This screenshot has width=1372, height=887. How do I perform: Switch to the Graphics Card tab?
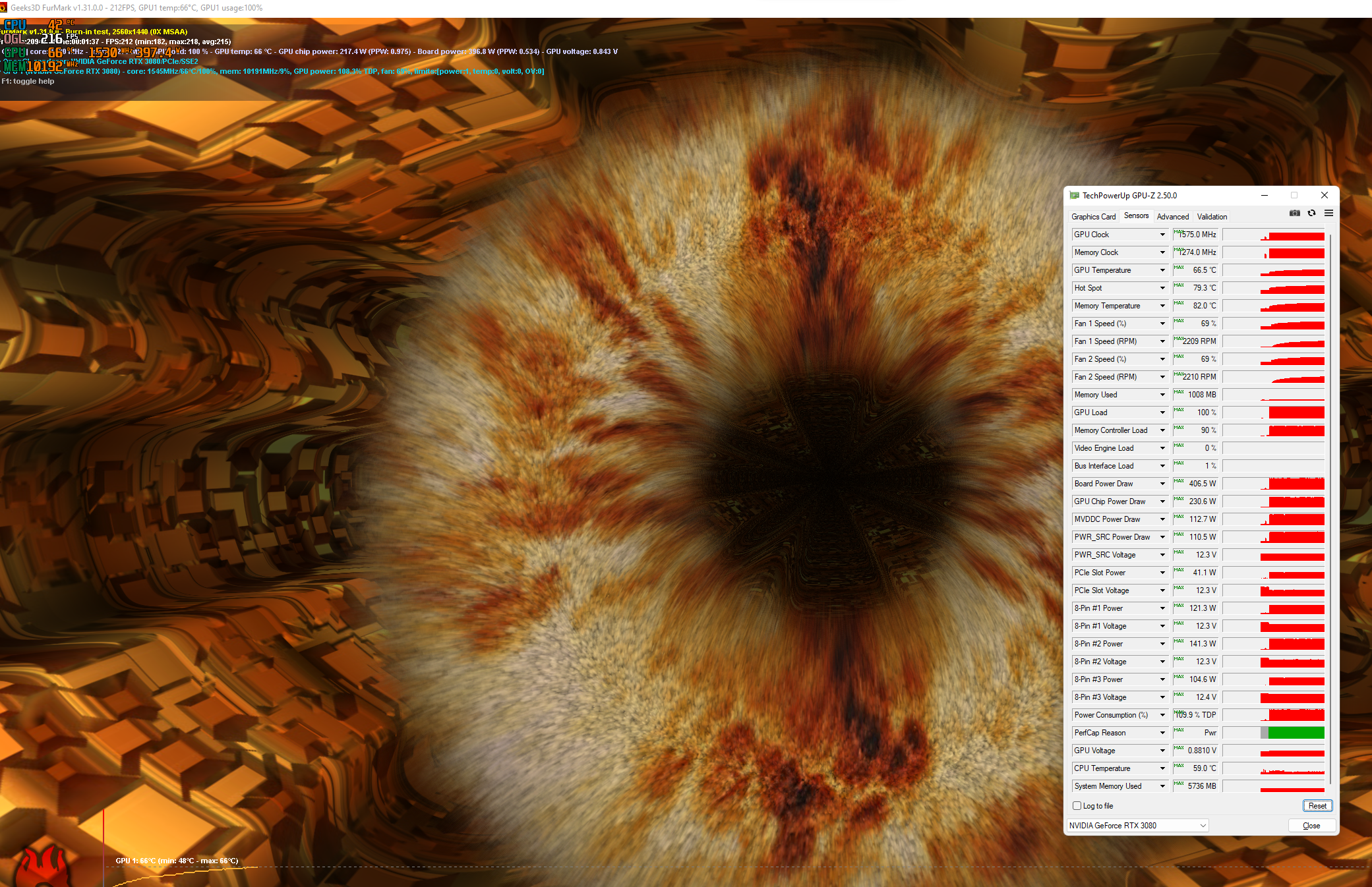[x=1093, y=217]
